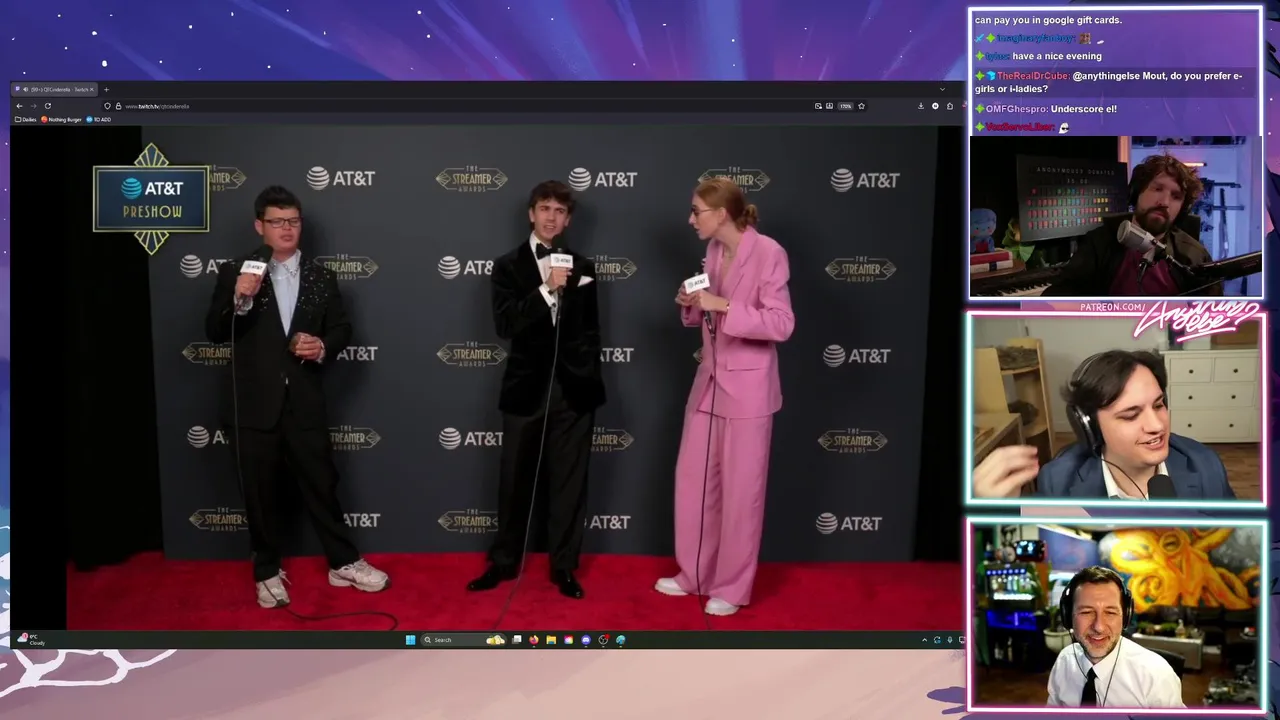Click the taskbar Search box
This screenshot has height=720, width=1280.
click(x=463, y=640)
